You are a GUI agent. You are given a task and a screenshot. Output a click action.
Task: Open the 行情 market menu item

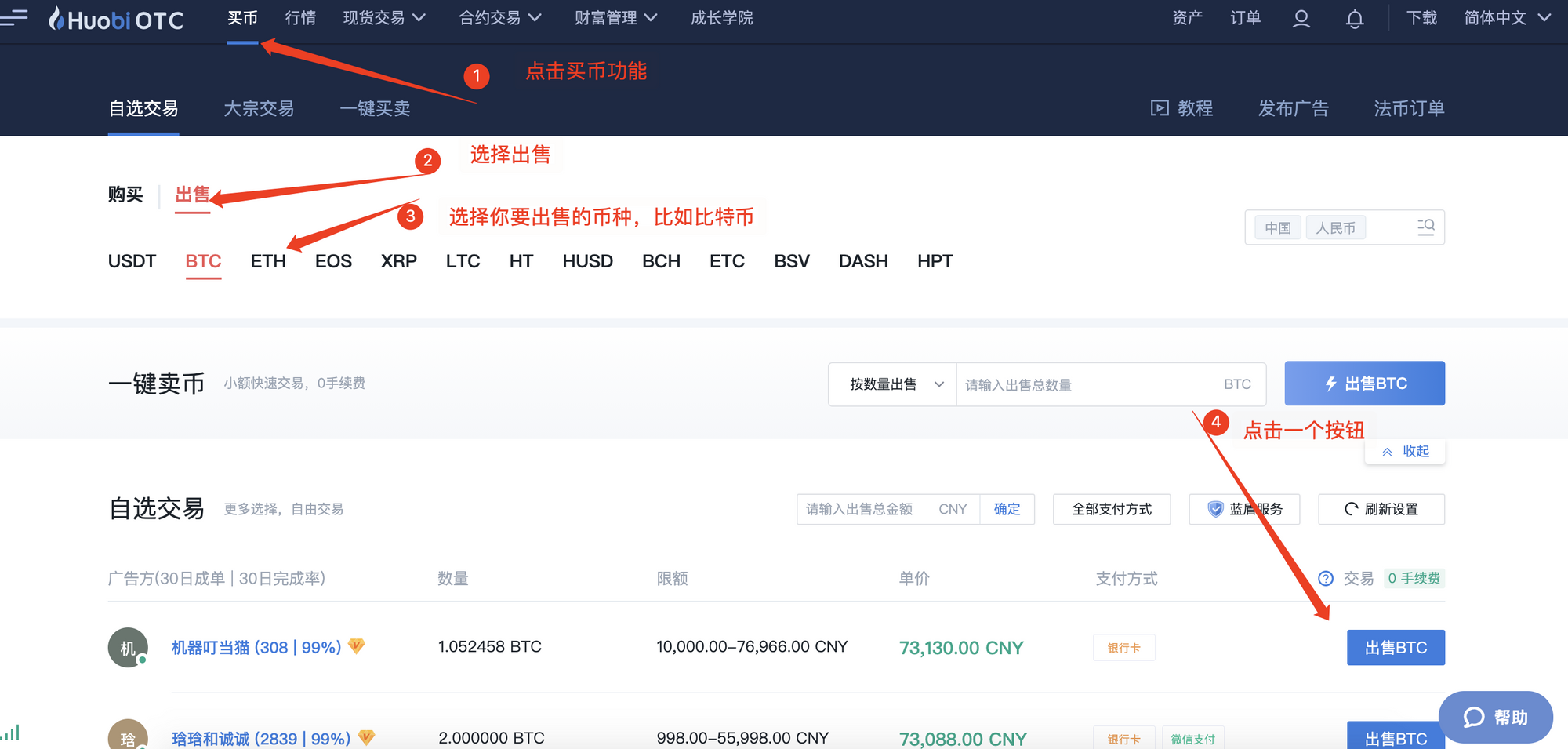pyautogui.click(x=300, y=18)
